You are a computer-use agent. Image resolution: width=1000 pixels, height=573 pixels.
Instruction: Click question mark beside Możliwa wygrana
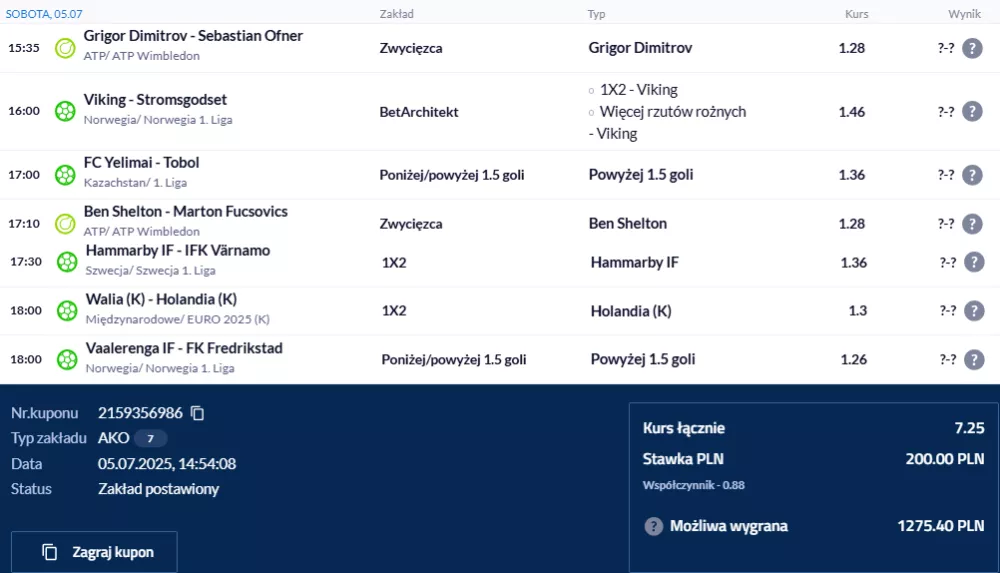pyautogui.click(x=653, y=526)
